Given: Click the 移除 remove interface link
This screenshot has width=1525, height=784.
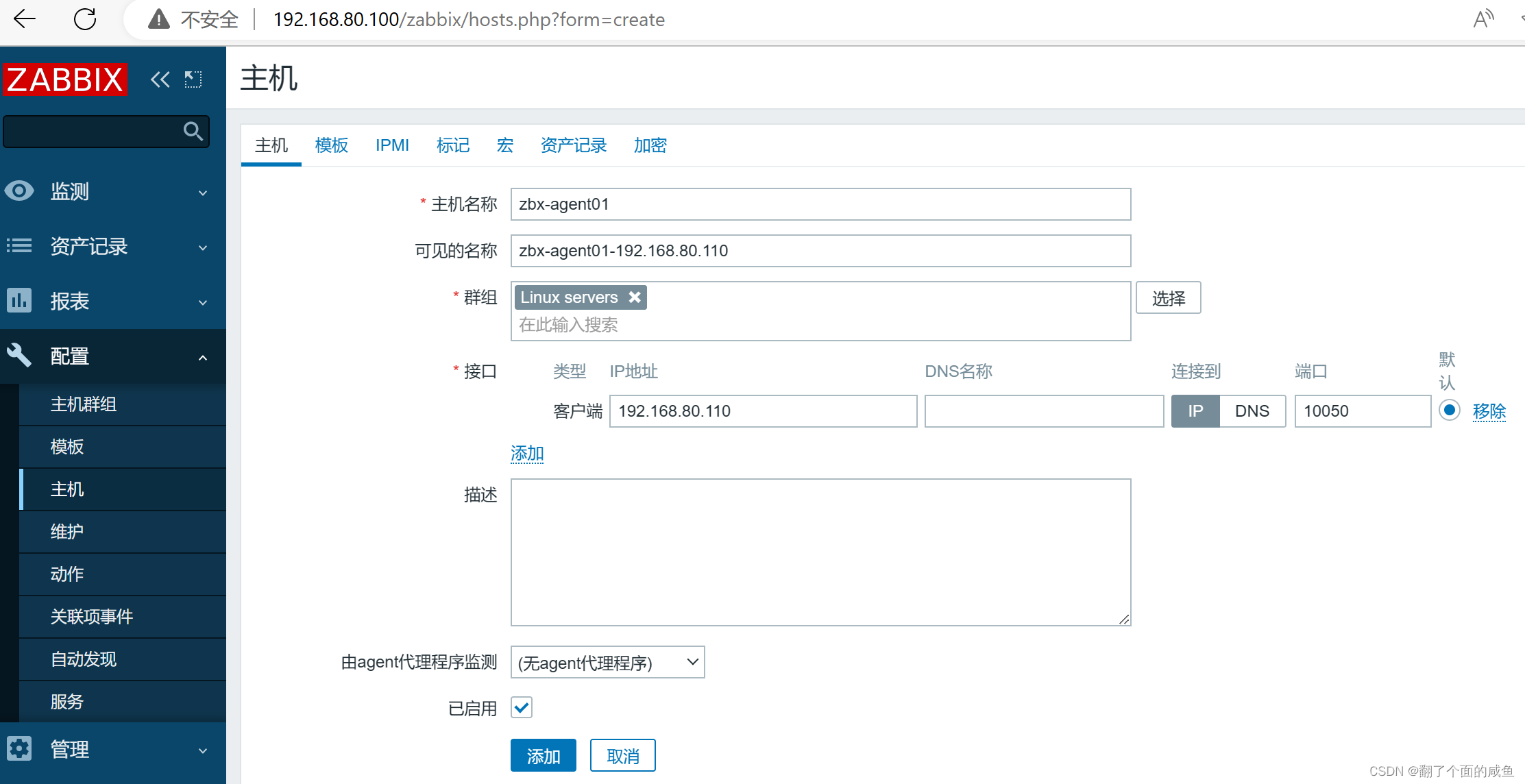Looking at the screenshot, I should coord(1489,411).
